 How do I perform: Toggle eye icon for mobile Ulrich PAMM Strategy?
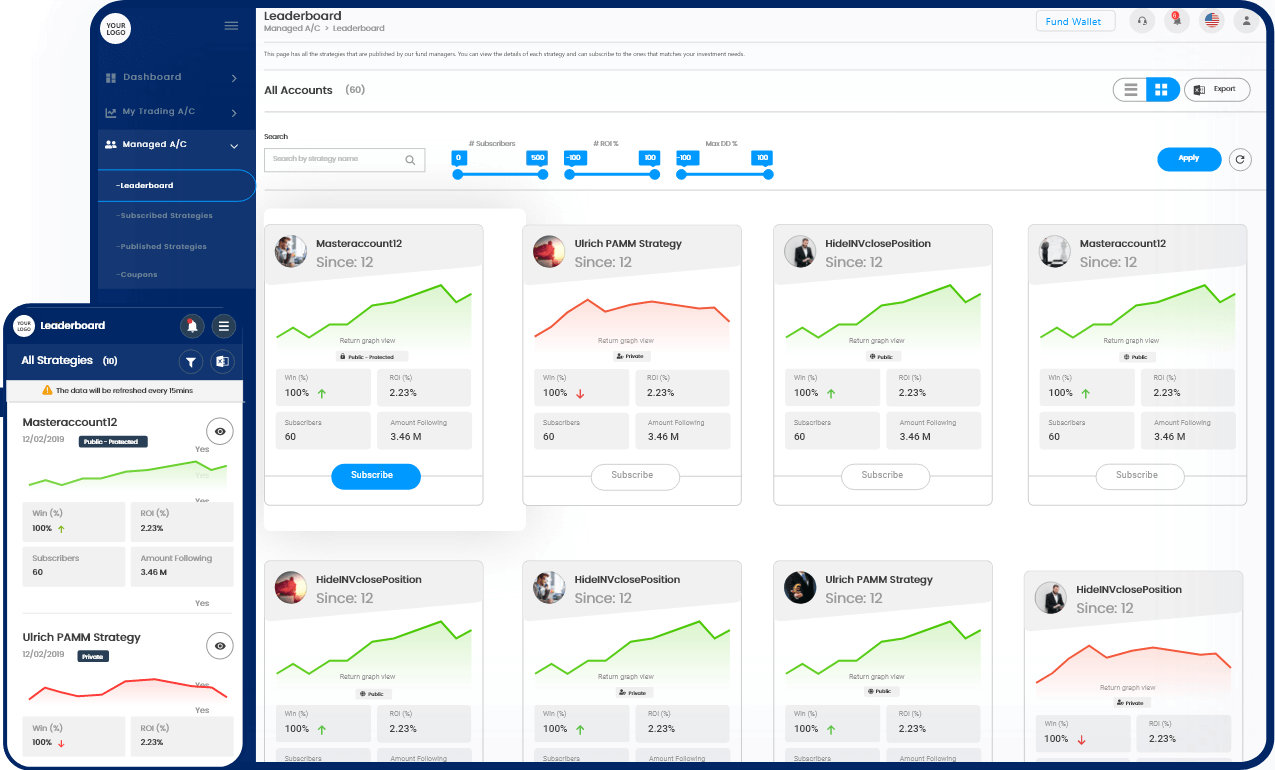(x=220, y=646)
